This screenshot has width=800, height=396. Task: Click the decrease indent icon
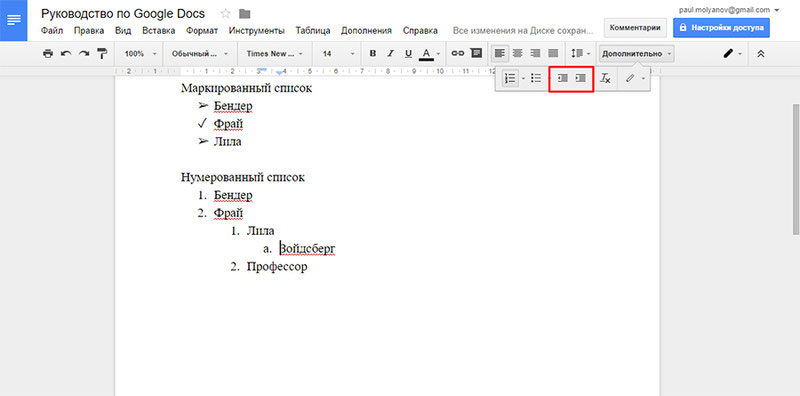click(562, 78)
